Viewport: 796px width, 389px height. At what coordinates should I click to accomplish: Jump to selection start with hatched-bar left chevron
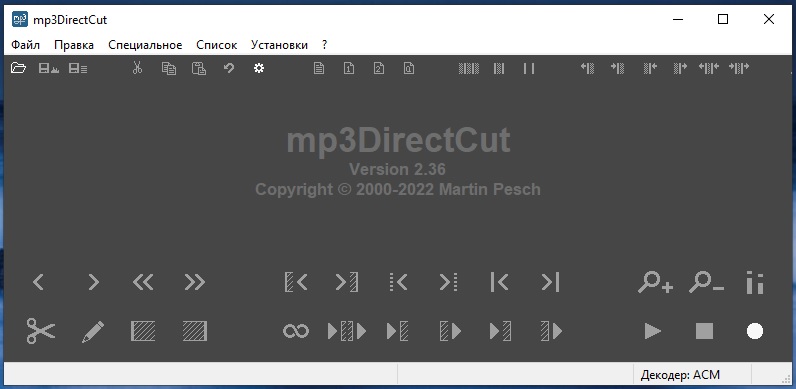coord(296,282)
